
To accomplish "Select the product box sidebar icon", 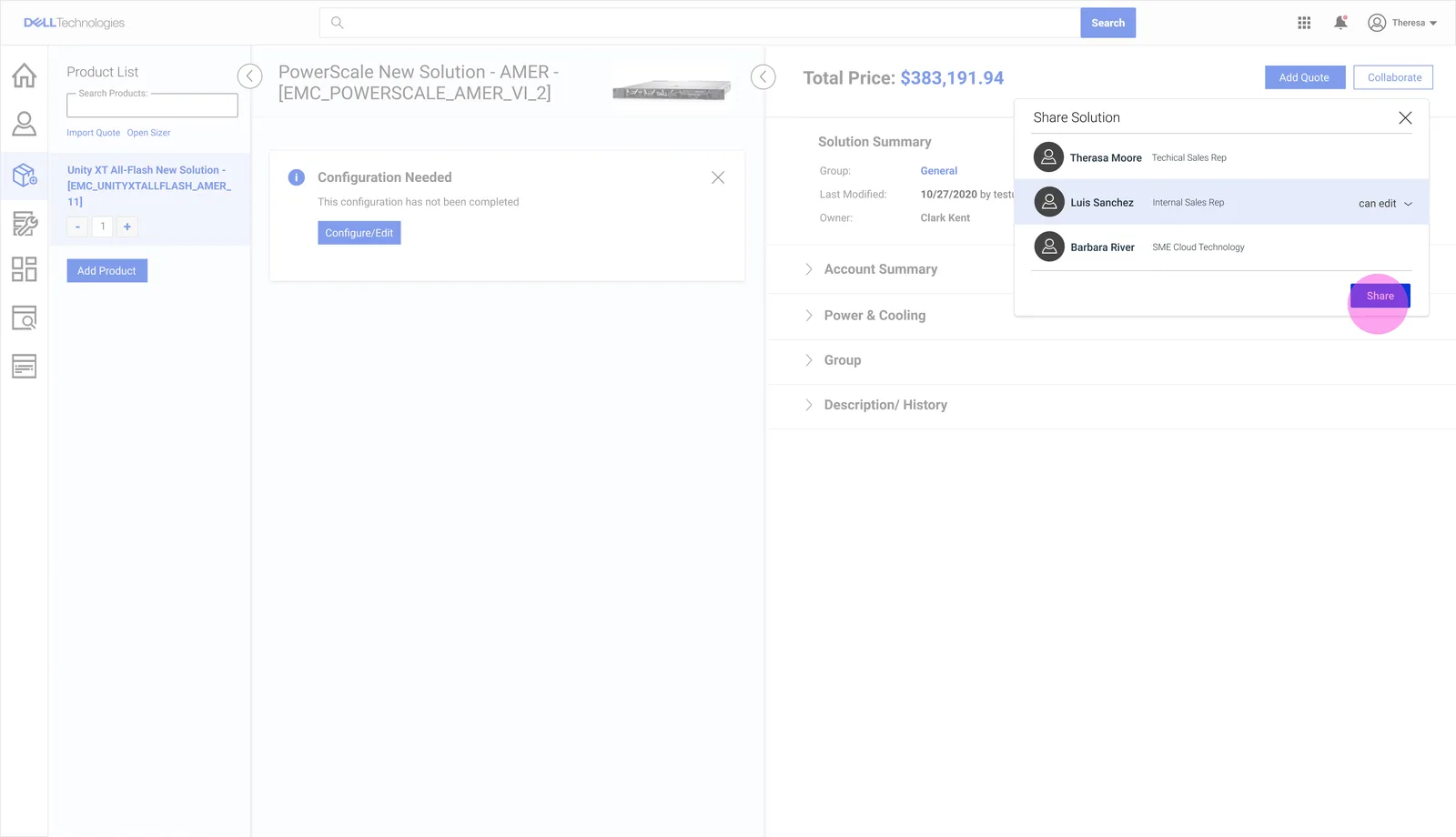I will click(x=25, y=175).
